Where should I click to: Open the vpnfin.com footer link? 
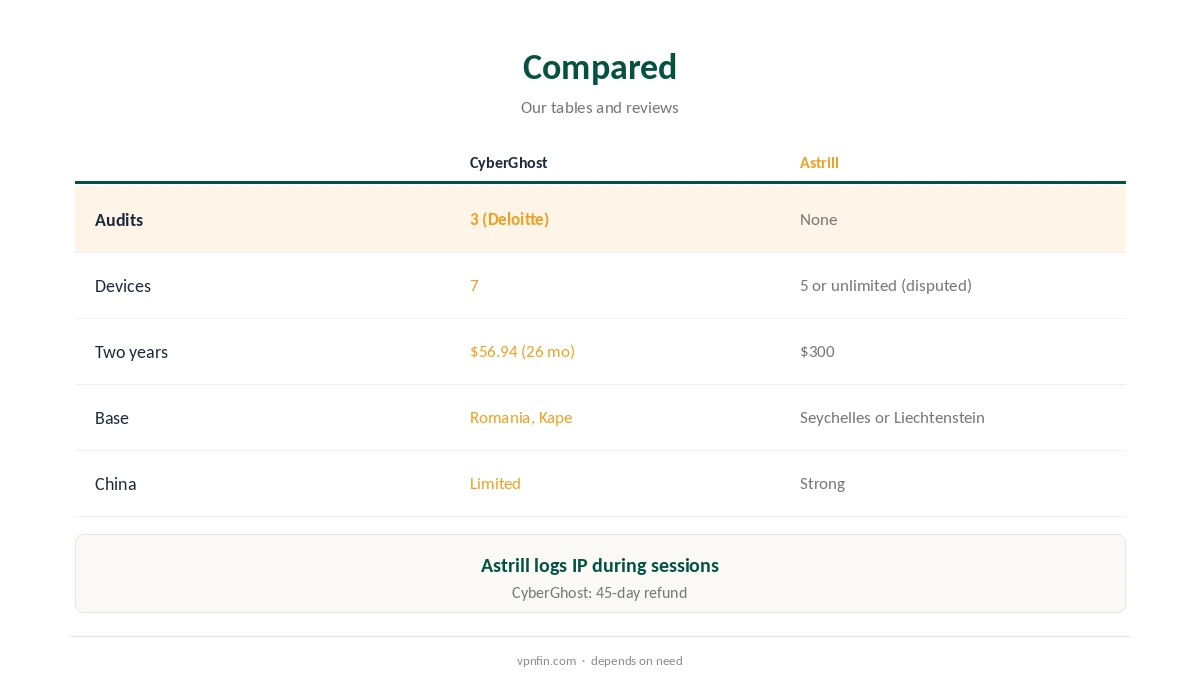click(546, 661)
